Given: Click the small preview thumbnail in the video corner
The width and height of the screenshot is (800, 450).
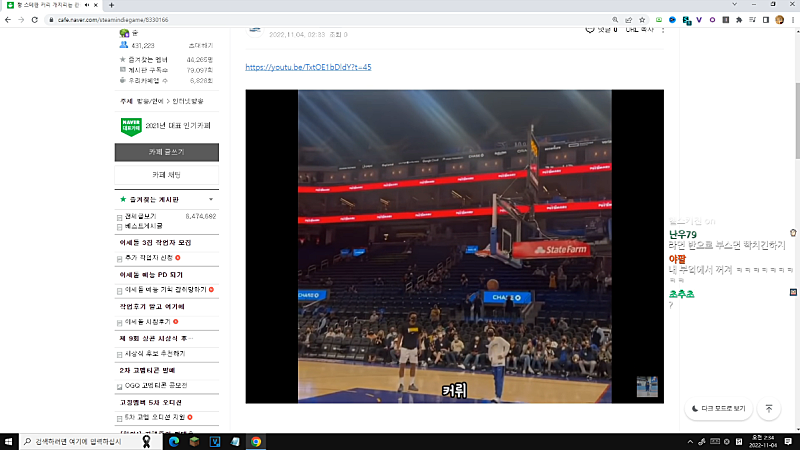Looking at the screenshot, I should [x=647, y=387].
